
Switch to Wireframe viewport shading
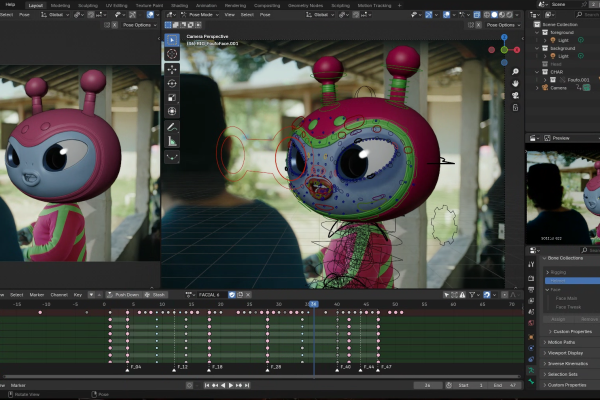[487, 15]
